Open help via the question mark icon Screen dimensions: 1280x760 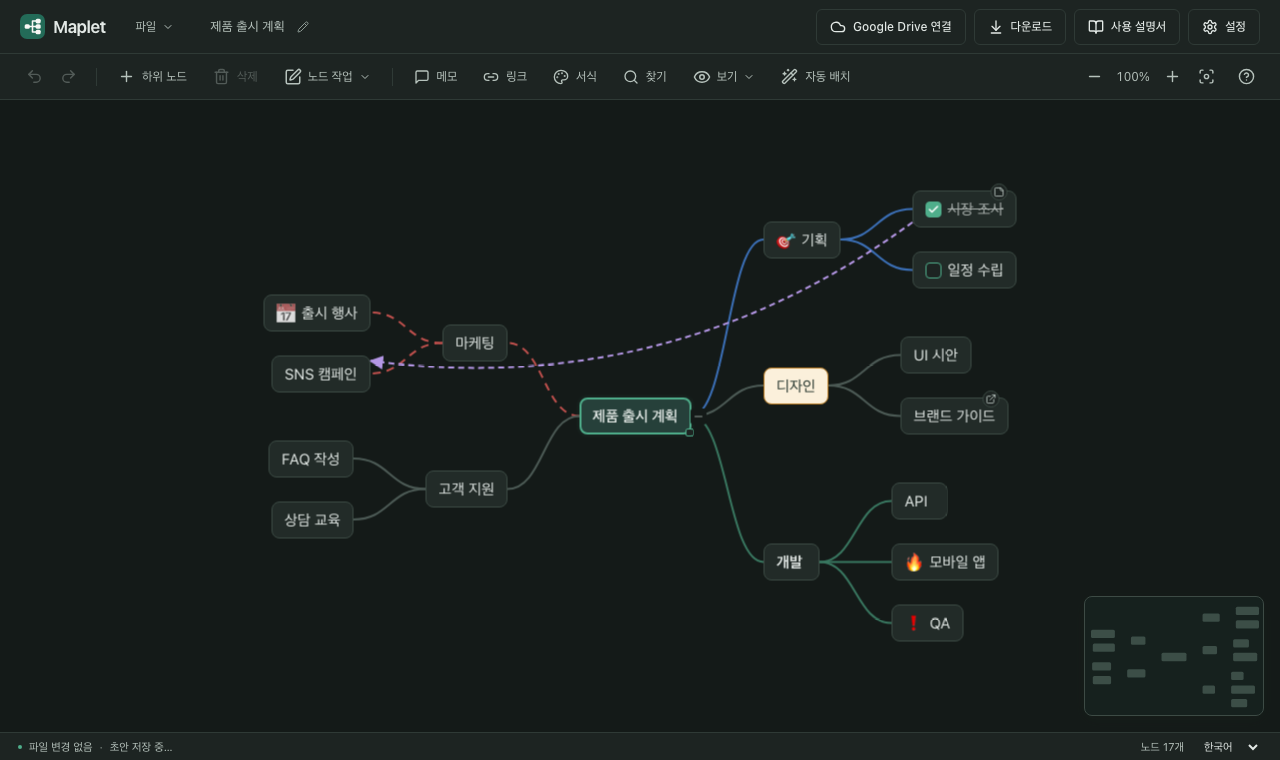1246,77
